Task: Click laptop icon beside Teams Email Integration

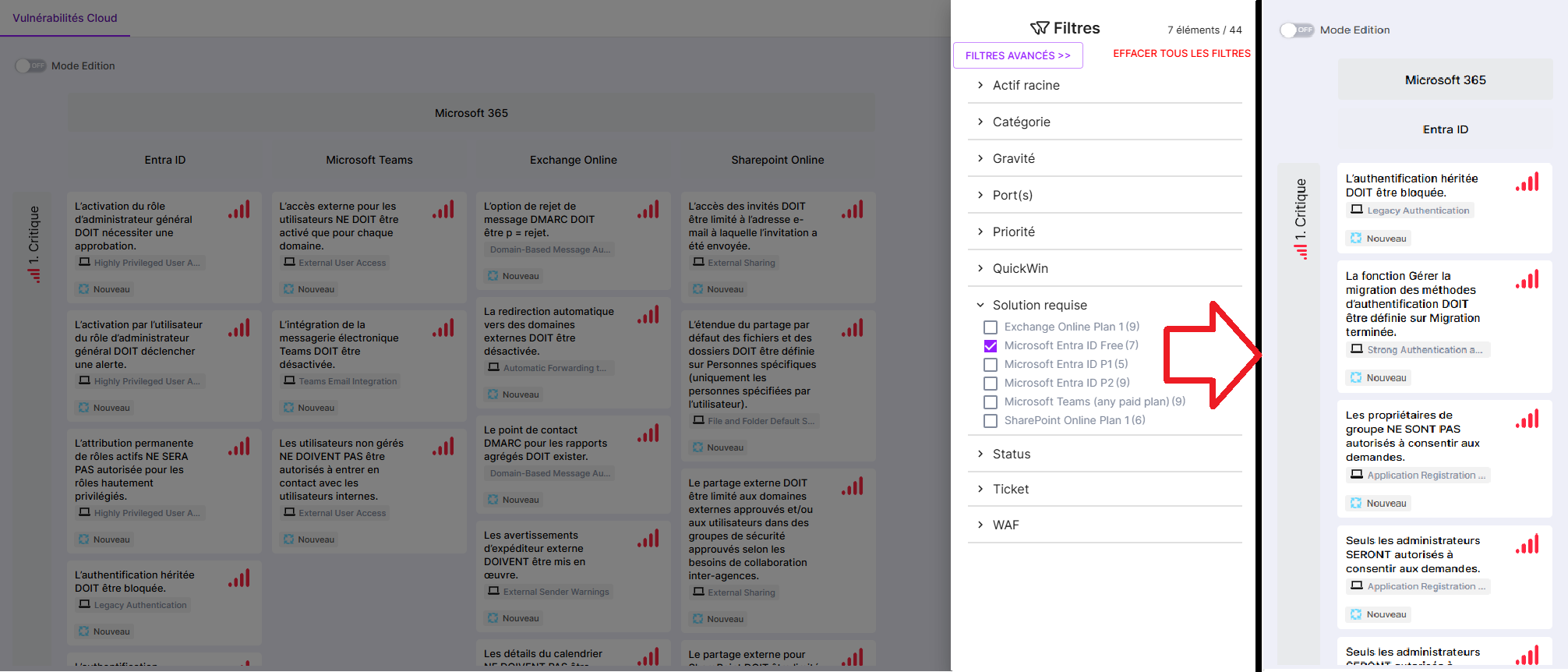Action: pos(289,381)
